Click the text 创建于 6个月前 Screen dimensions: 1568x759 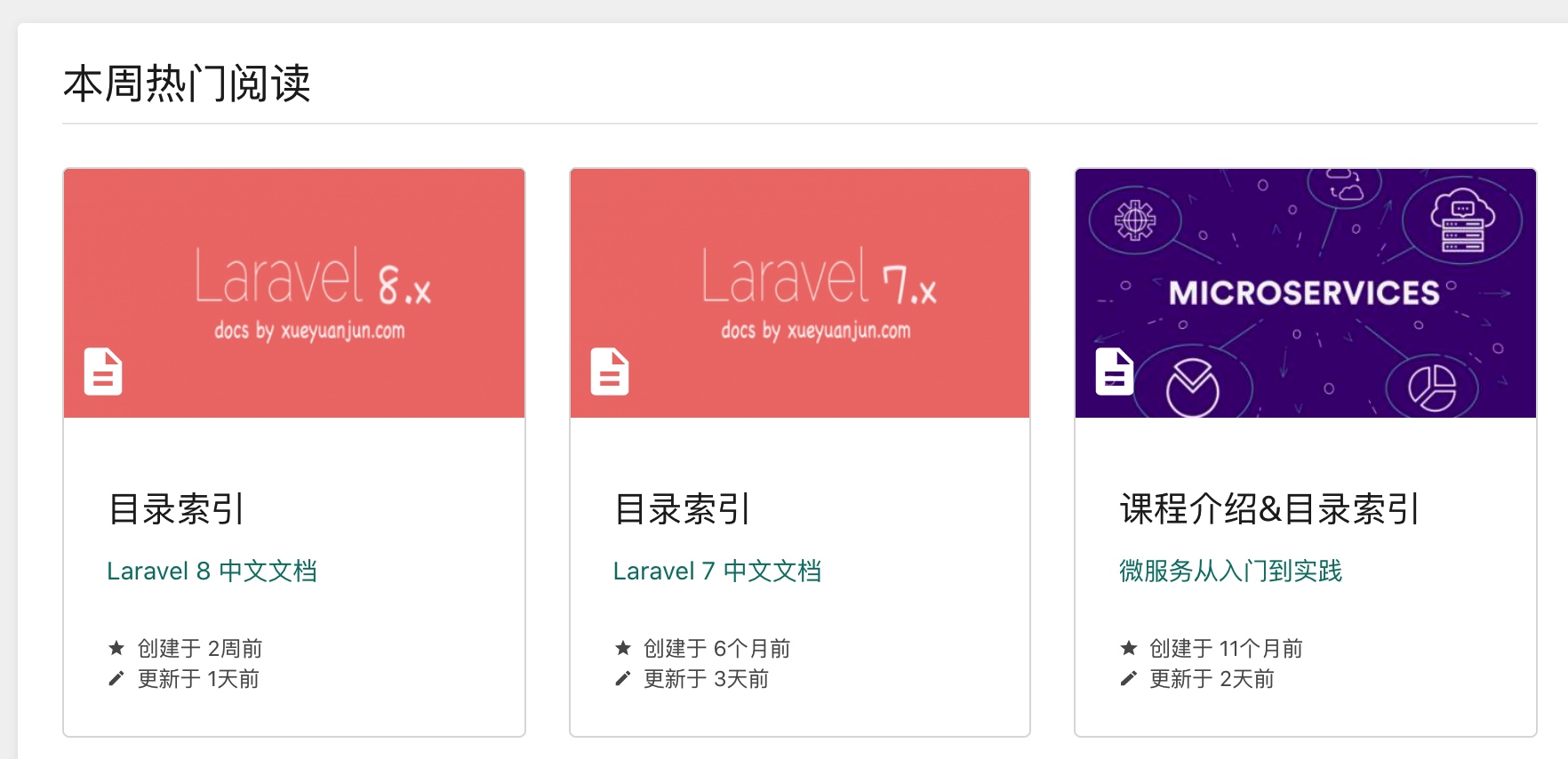tap(717, 649)
